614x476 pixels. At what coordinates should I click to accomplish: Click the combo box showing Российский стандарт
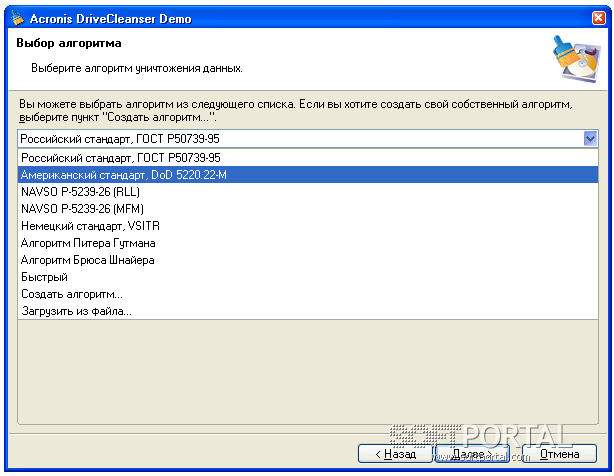(308, 139)
